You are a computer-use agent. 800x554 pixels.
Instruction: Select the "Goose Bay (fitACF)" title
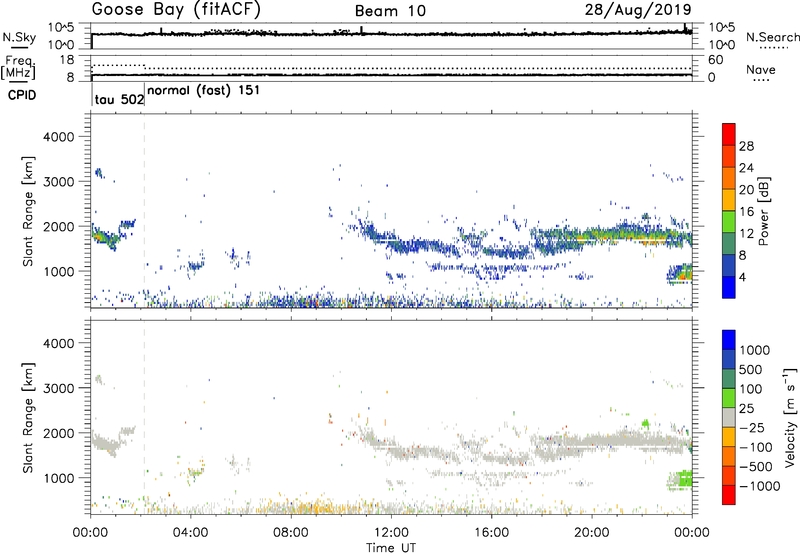pyautogui.click(x=176, y=10)
